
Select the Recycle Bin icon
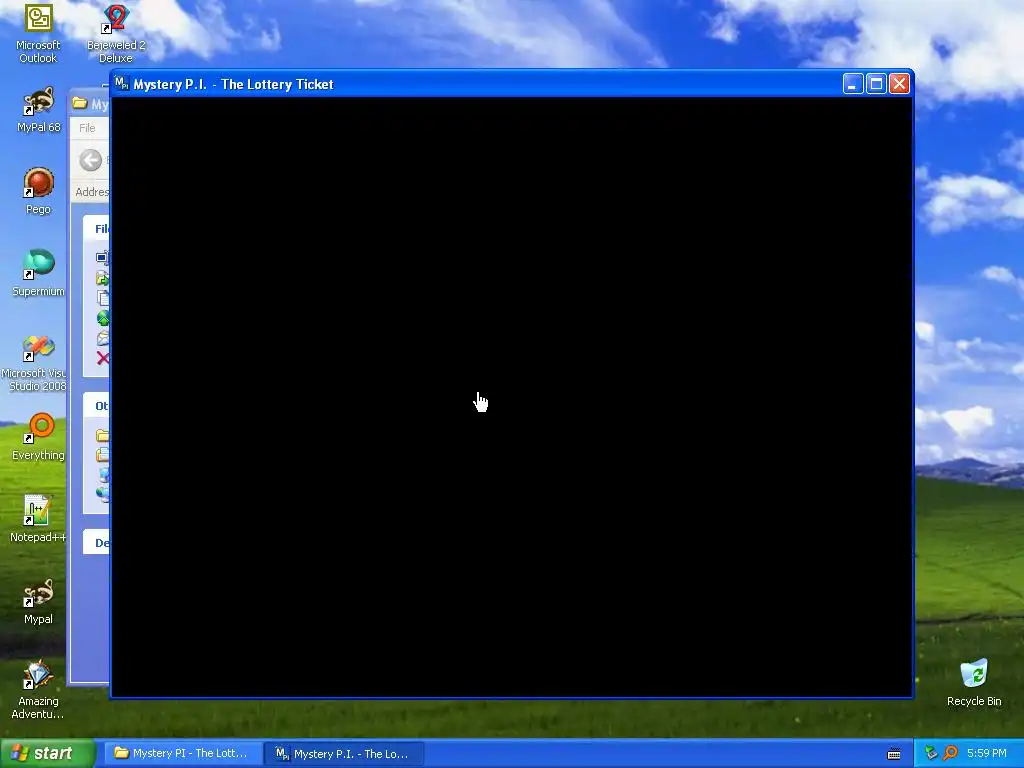(974, 683)
